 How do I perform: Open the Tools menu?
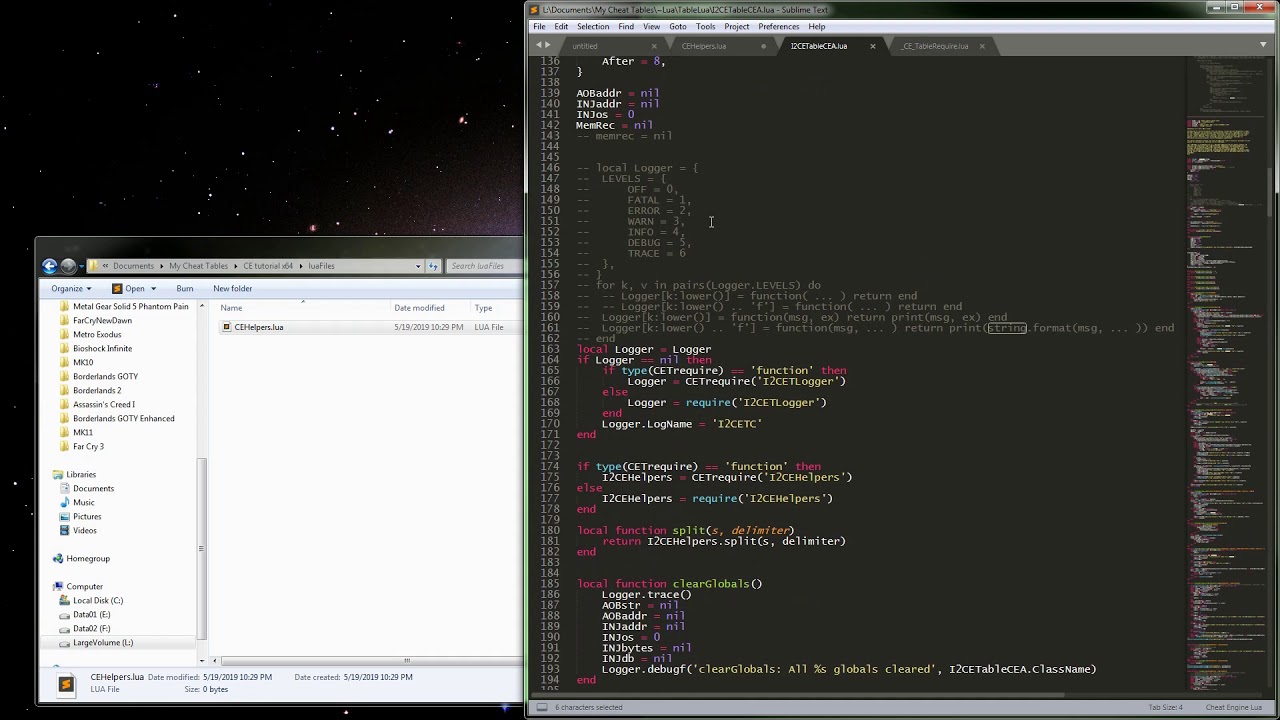pyautogui.click(x=706, y=27)
